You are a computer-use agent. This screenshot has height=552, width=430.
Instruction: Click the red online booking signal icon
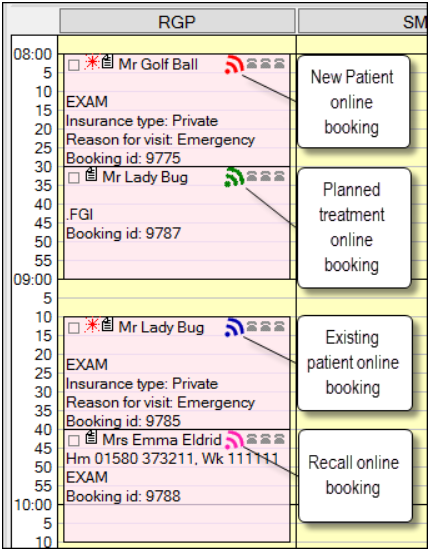pos(235,64)
